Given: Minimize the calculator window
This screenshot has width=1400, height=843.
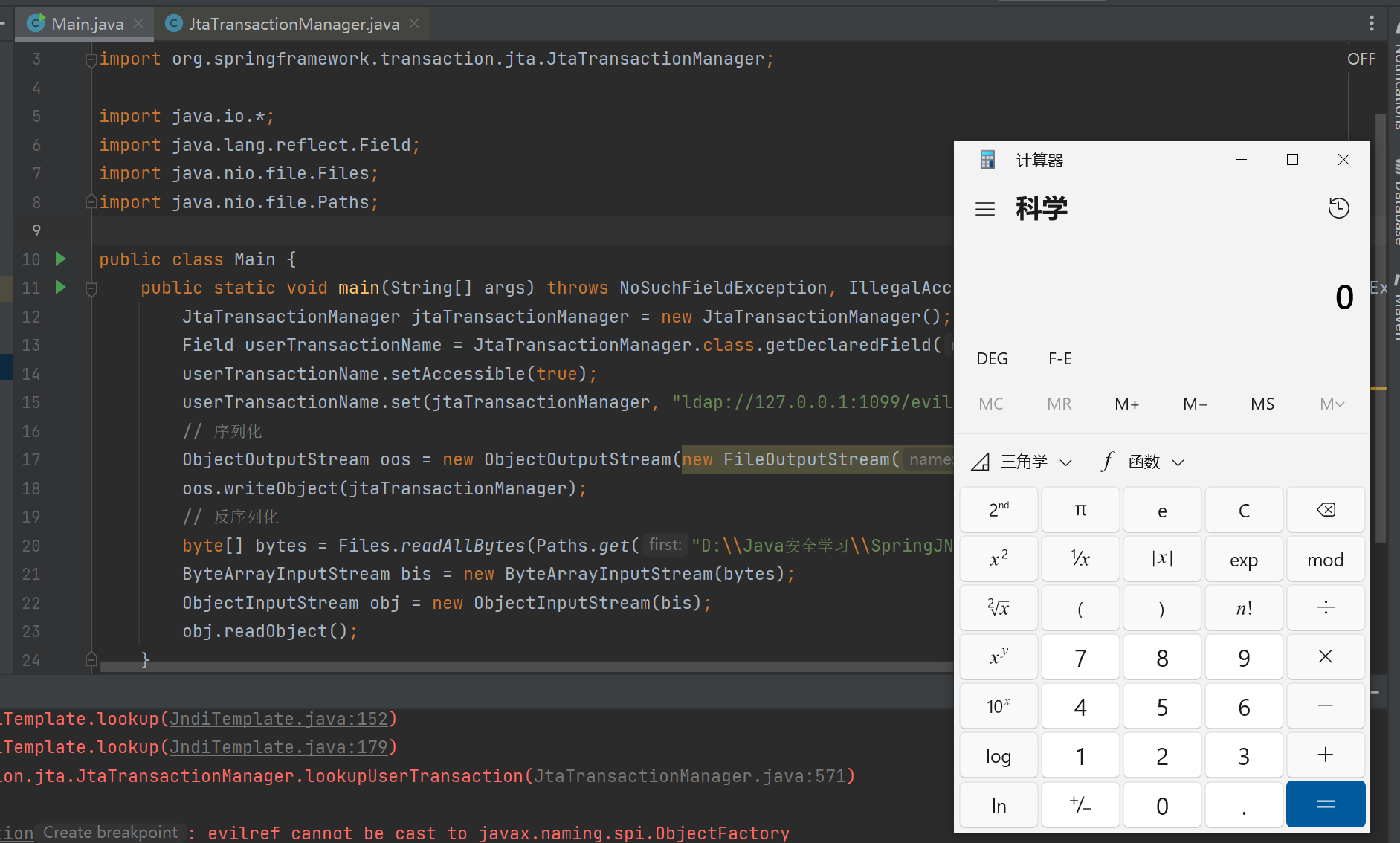Looking at the screenshot, I should [1241, 160].
